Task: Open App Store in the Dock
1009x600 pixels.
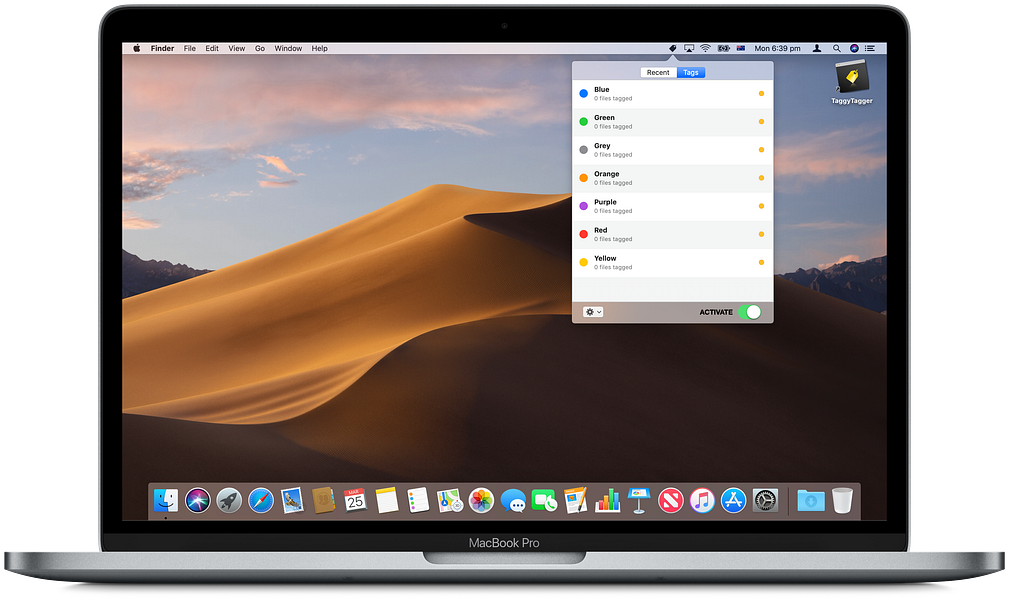Action: pos(734,500)
